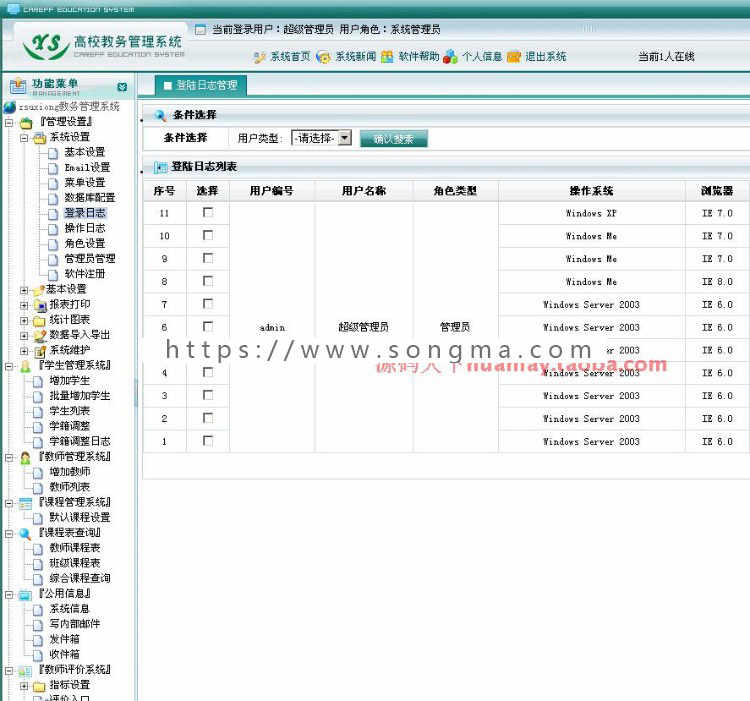Open 管理员管理 in the menu tree
This screenshot has width=750, height=701.
(90, 259)
